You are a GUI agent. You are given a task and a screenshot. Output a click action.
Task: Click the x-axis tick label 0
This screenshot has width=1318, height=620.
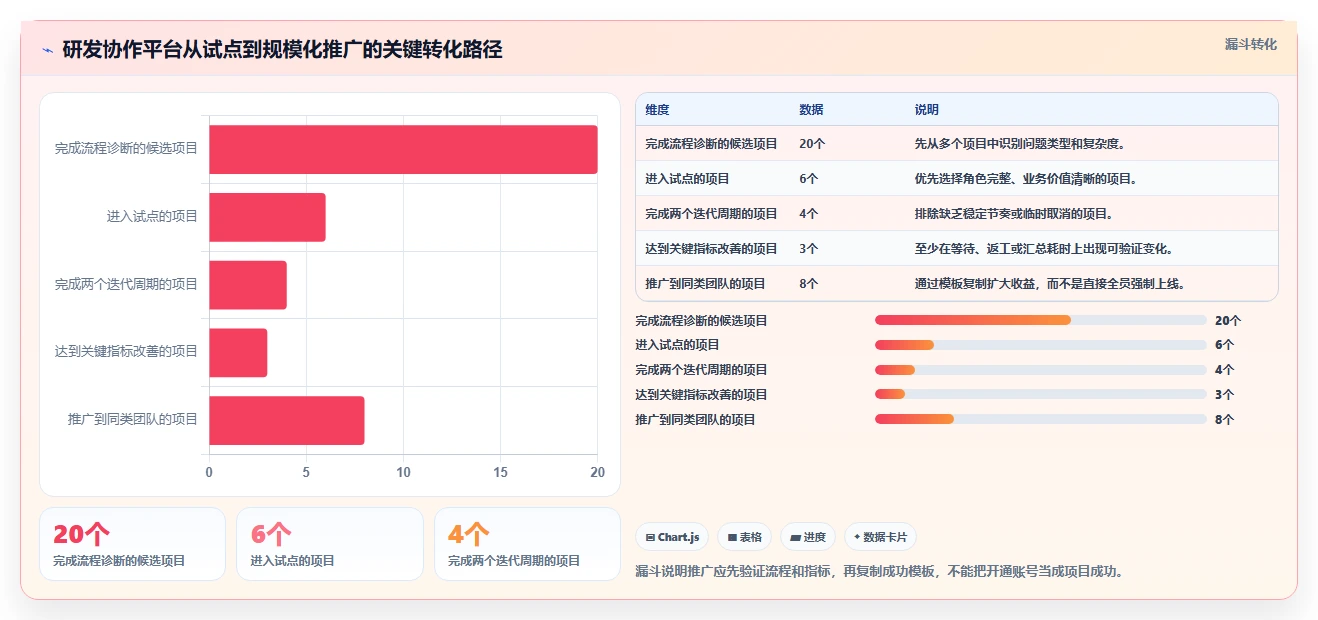pos(209,472)
